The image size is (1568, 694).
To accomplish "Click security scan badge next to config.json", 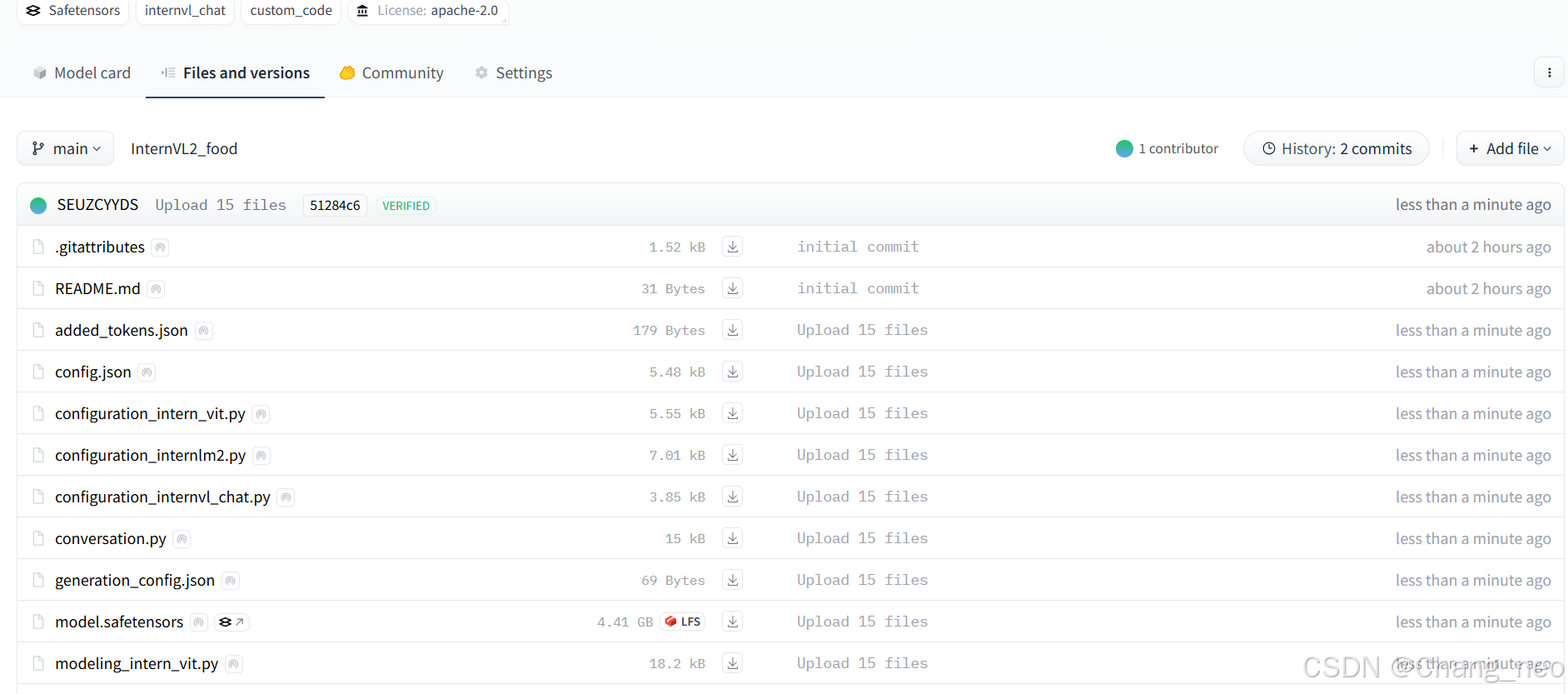I will 147,372.
